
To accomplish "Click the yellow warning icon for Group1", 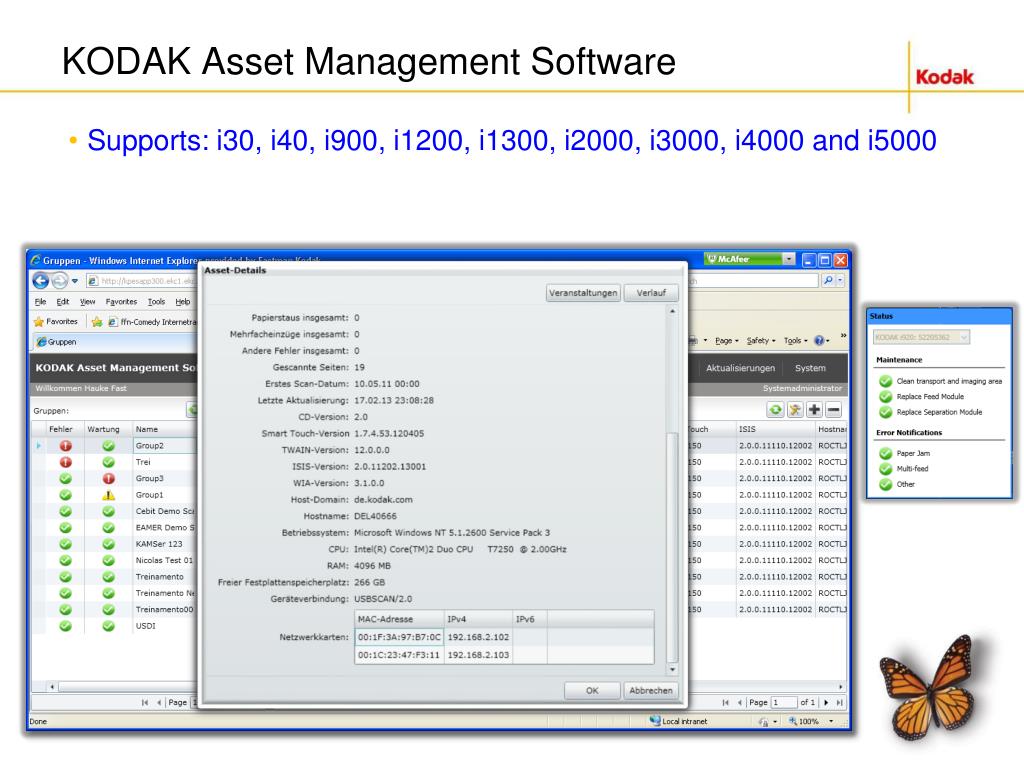I will [108, 495].
